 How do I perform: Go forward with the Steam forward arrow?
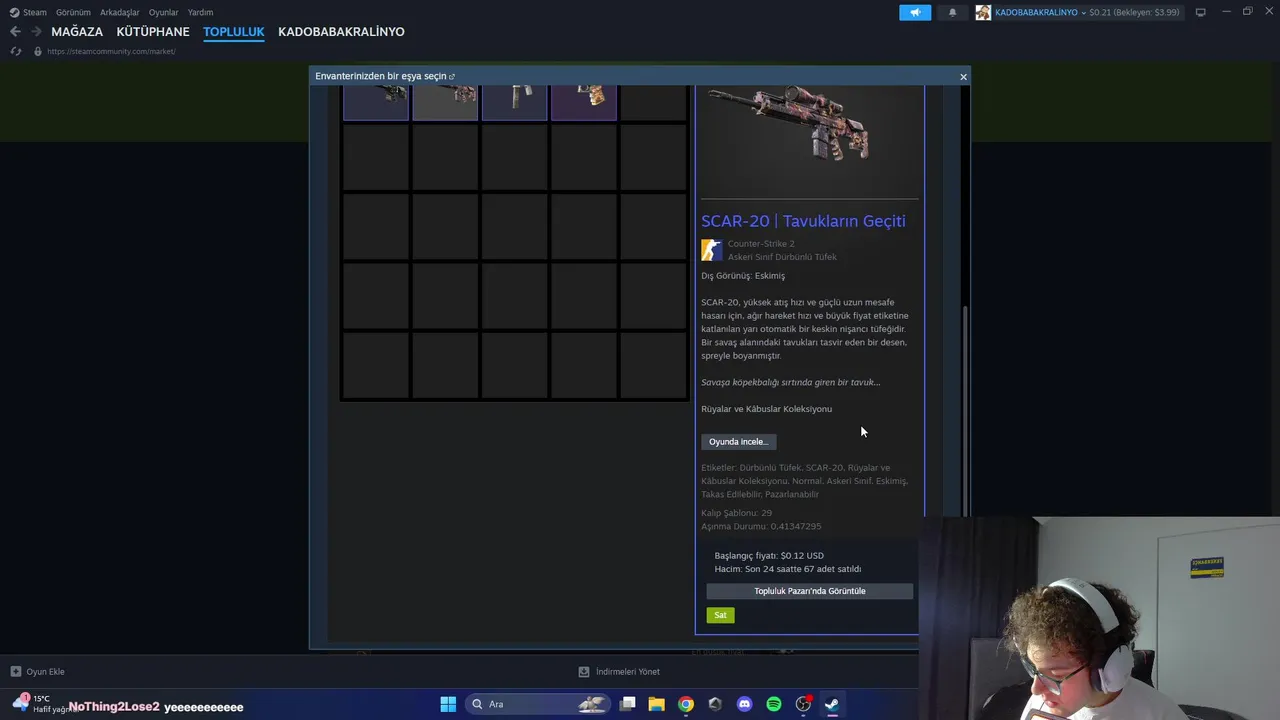[x=36, y=32]
